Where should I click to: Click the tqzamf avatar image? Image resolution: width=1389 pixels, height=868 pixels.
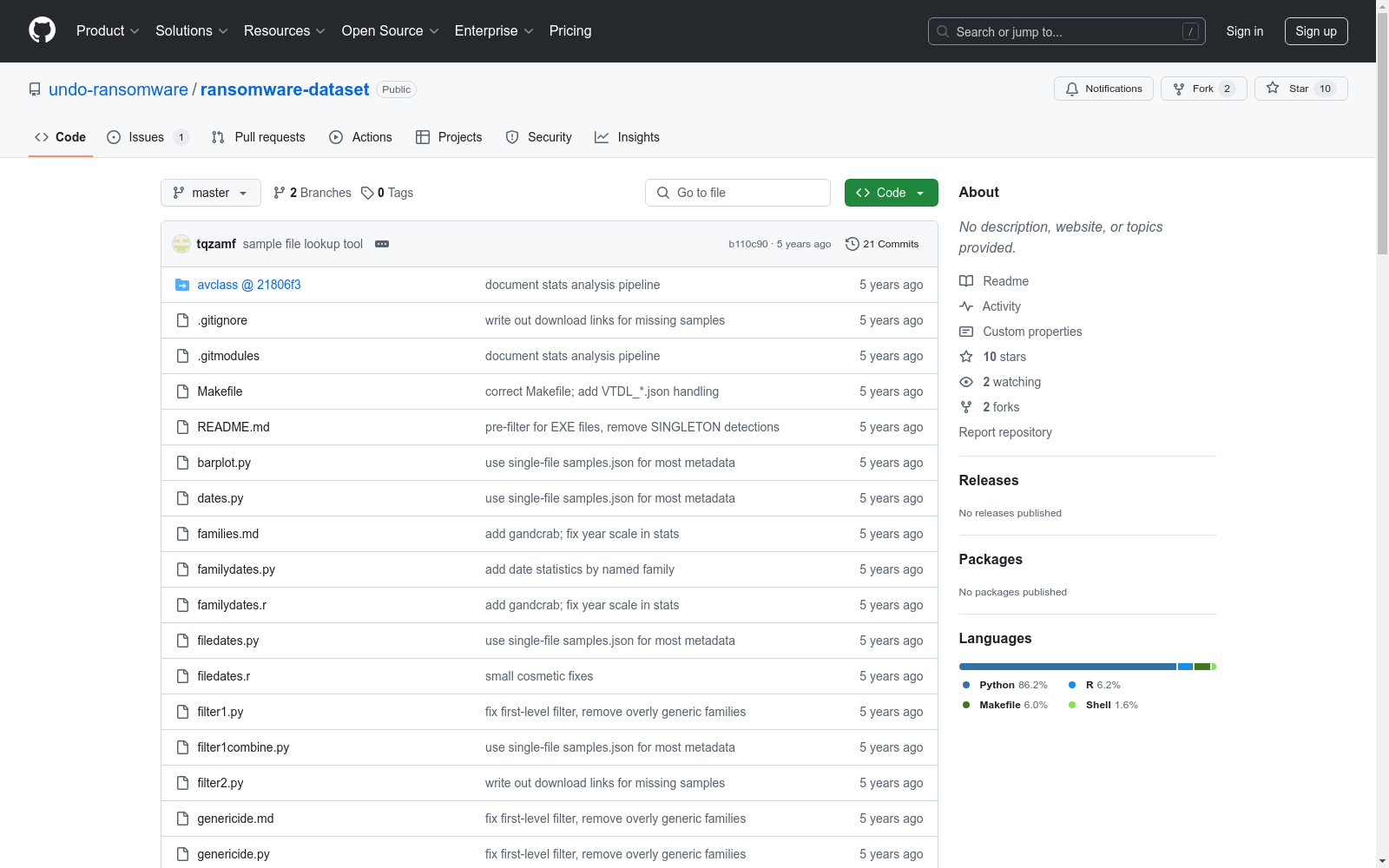click(x=181, y=244)
